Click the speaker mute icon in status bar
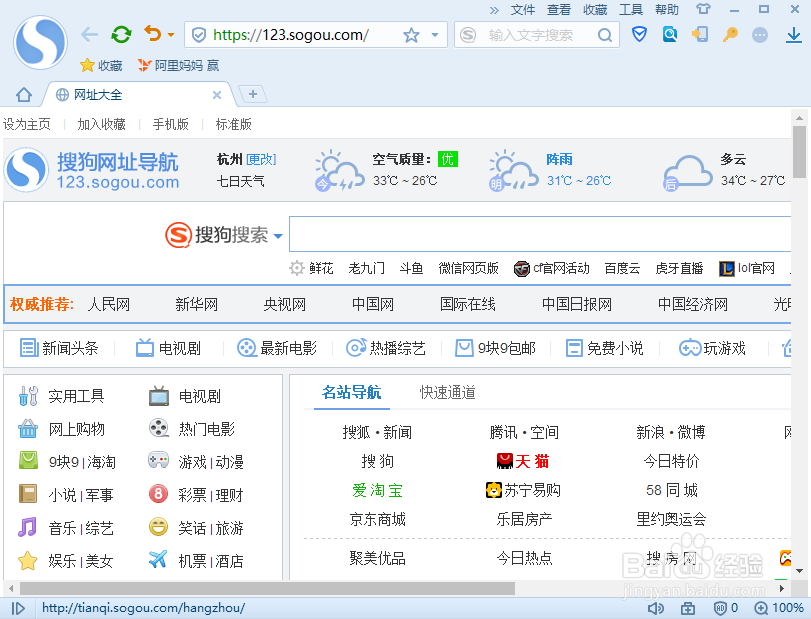 pos(655,608)
